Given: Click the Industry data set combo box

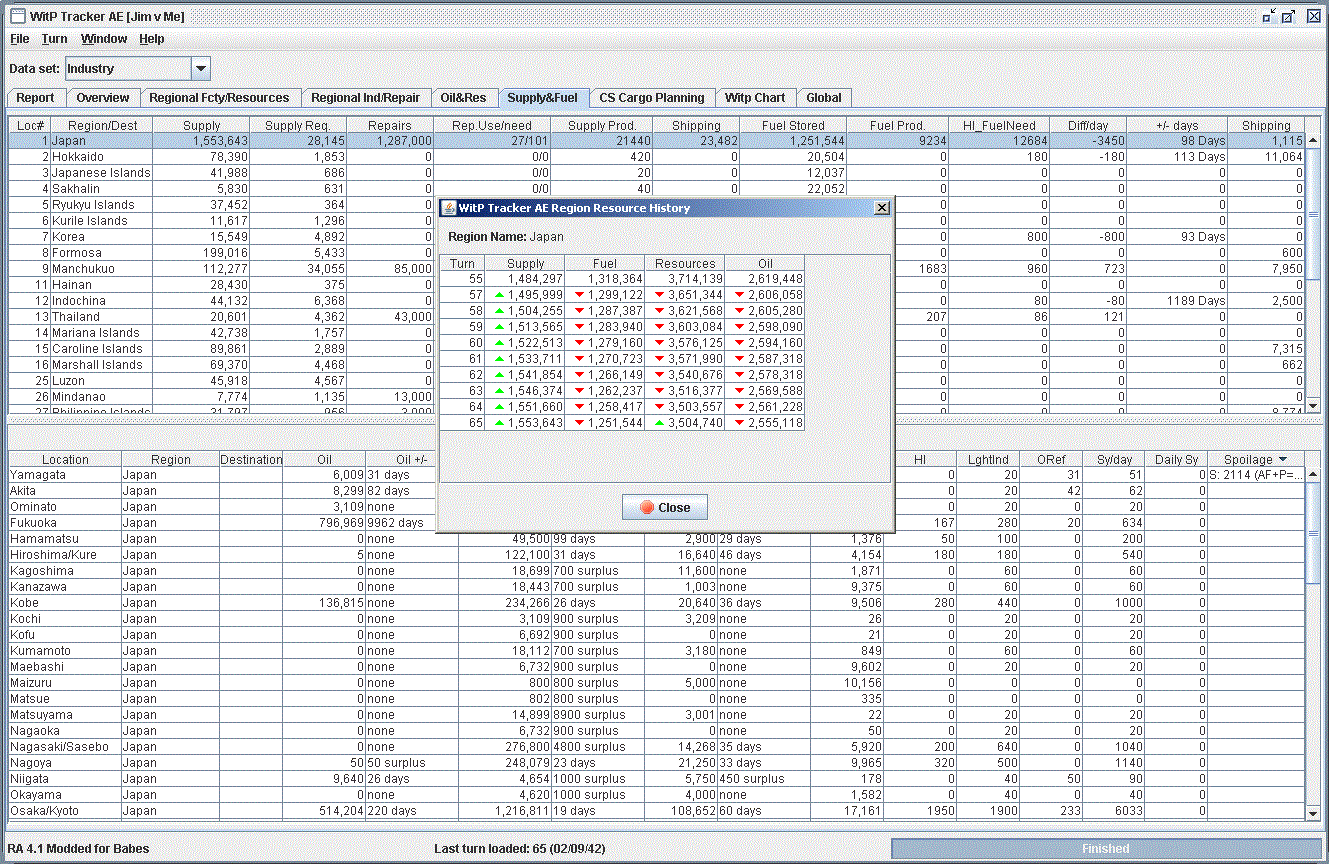Looking at the screenshot, I should pos(127,69).
